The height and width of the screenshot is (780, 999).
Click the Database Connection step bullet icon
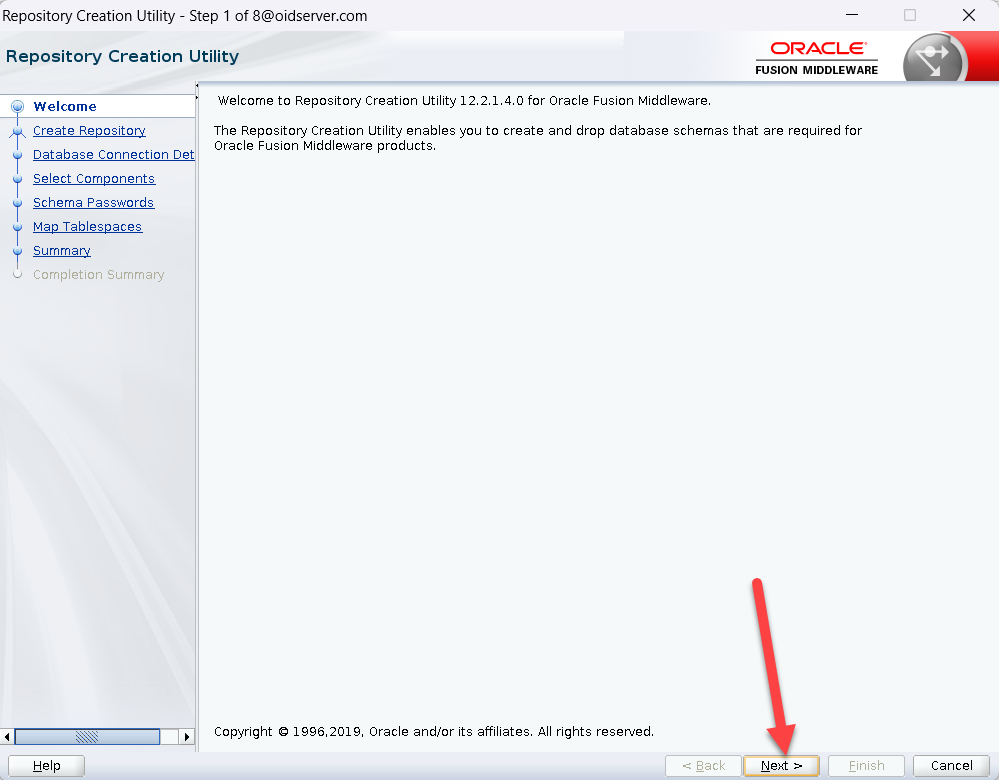point(17,155)
